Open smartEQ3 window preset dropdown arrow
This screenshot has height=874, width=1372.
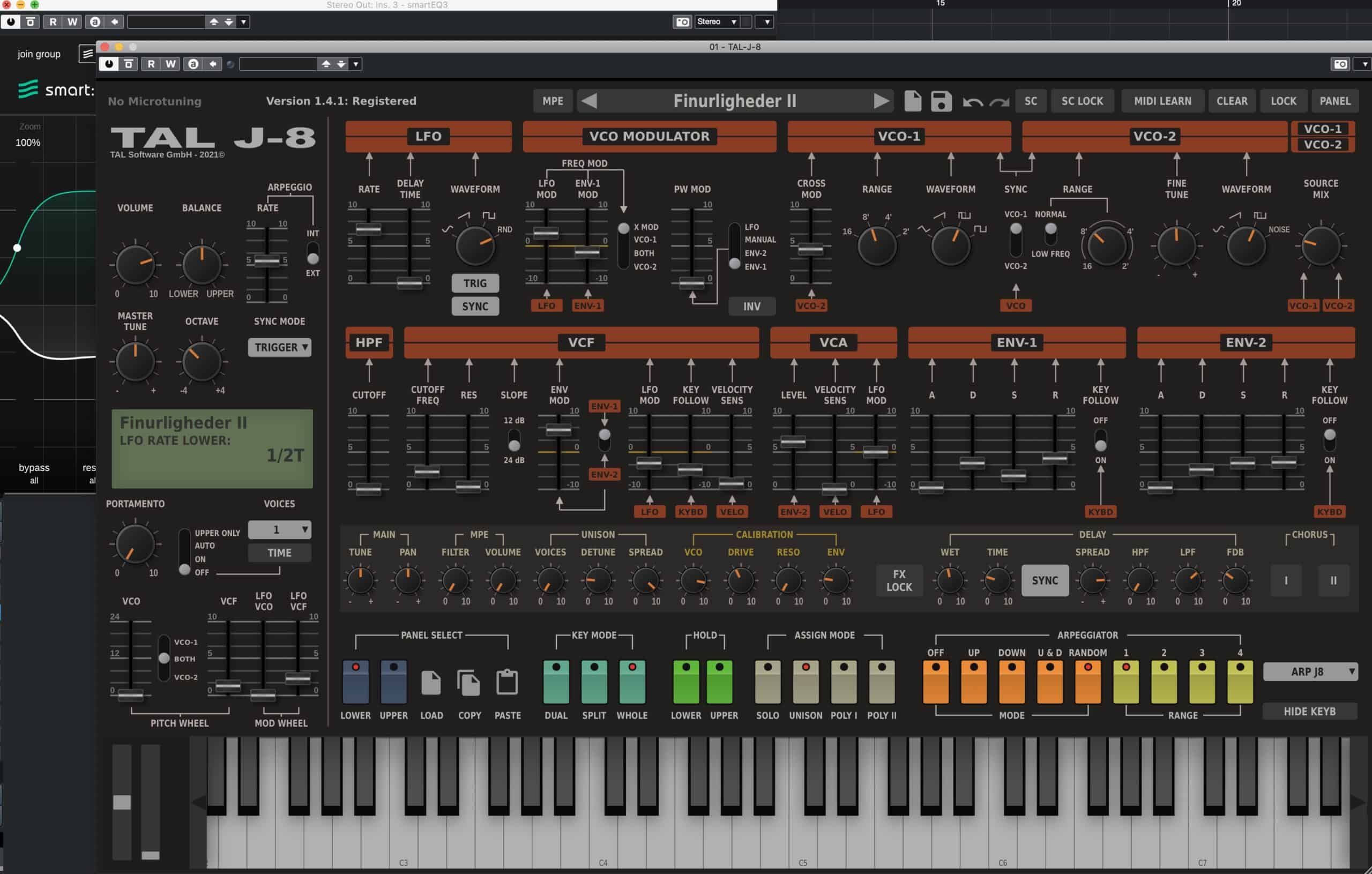click(x=243, y=21)
